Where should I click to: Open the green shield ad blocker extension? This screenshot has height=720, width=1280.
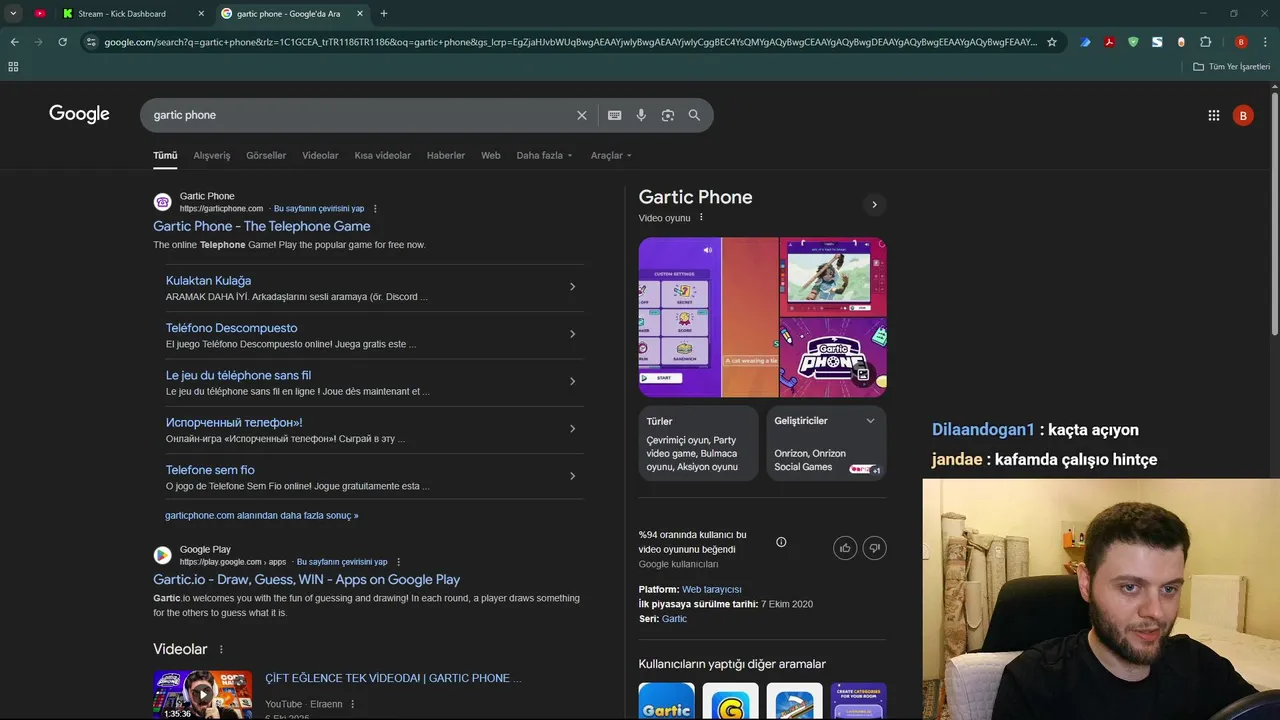point(1133,42)
